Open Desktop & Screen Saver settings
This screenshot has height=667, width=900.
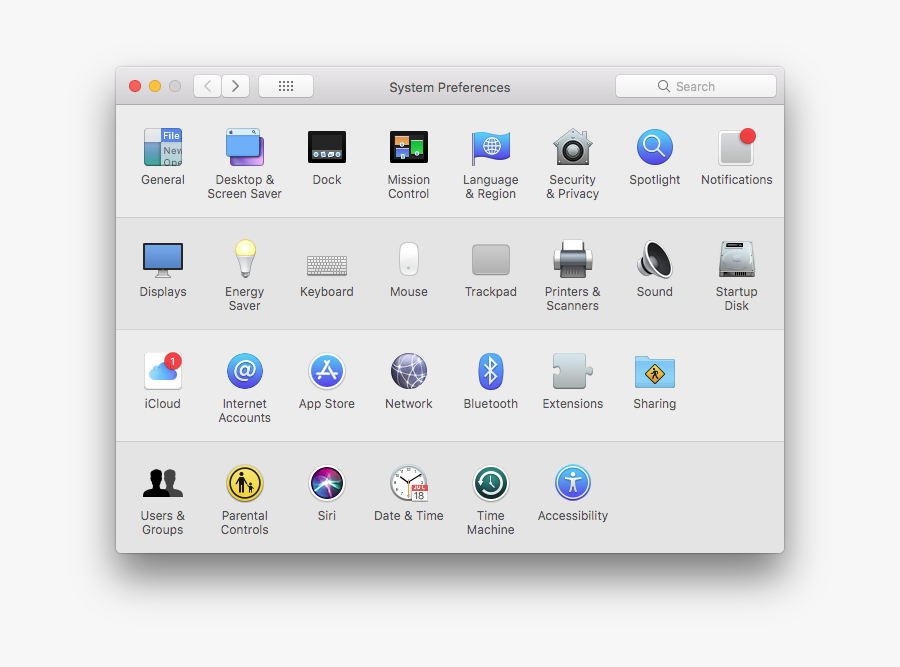[x=245, y=148]
